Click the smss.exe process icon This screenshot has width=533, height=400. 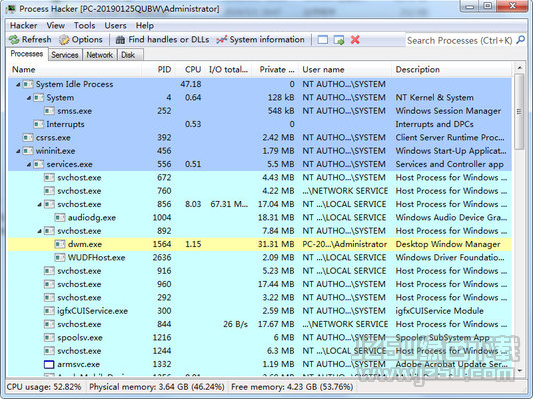coord(49,111)
